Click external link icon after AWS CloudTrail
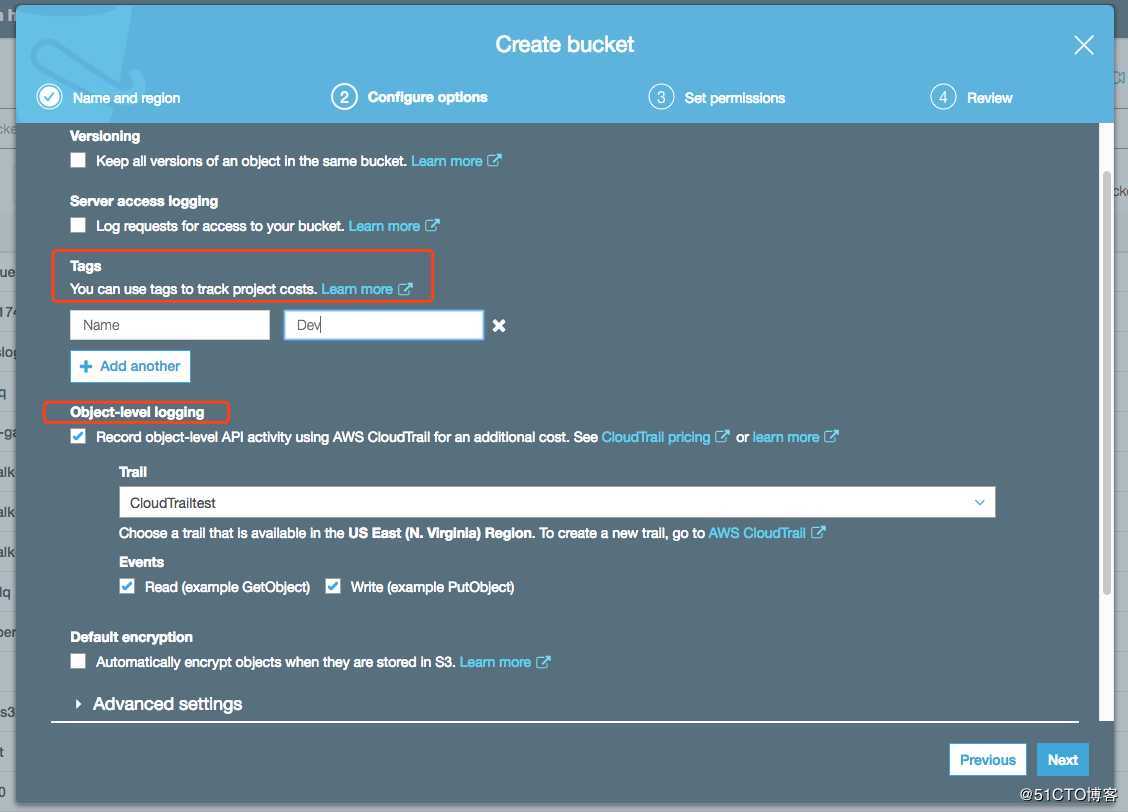This screenshot has width=1128, height=812. pos(818,532)
